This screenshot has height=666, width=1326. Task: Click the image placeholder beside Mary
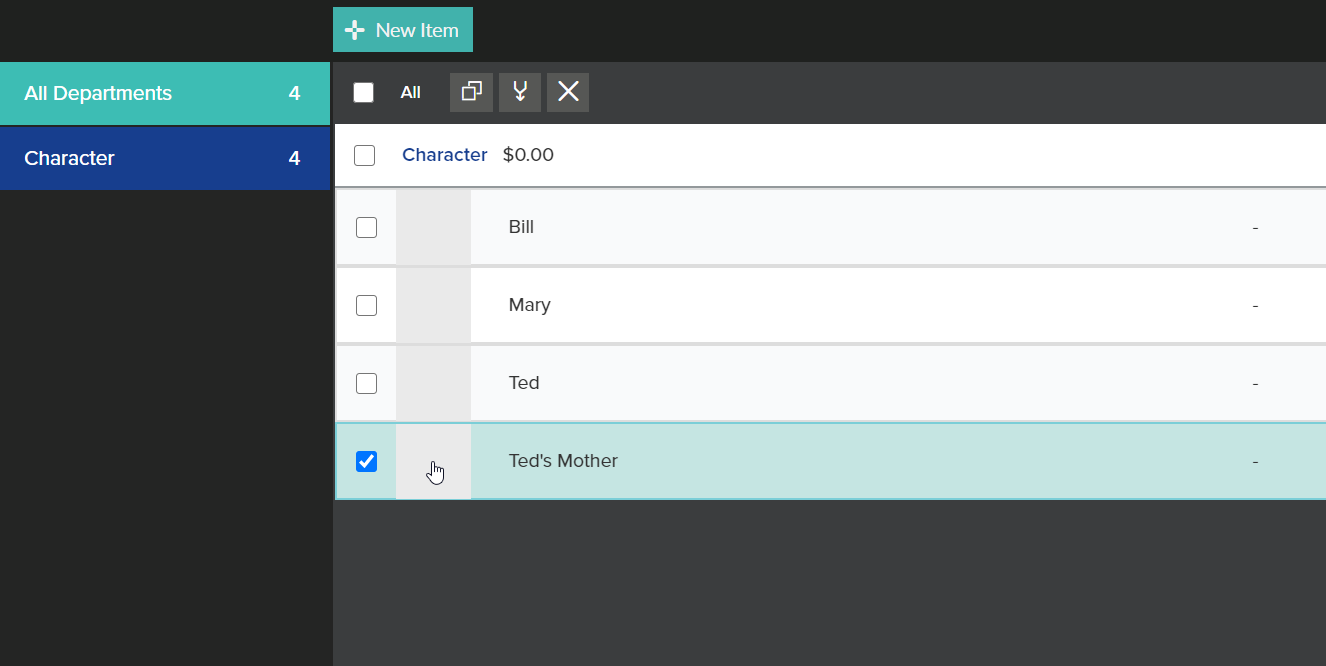[x=434, y=305]
